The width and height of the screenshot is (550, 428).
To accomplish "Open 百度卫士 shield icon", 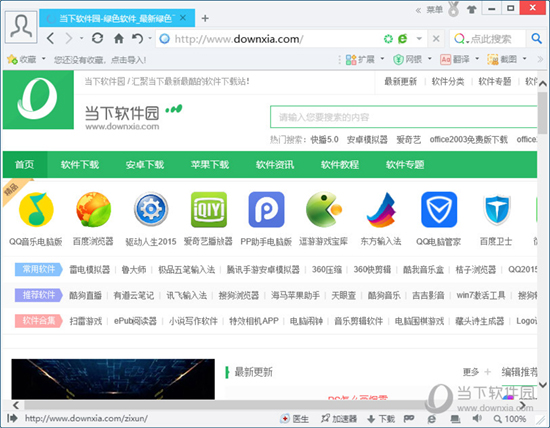I will point(497,209).
